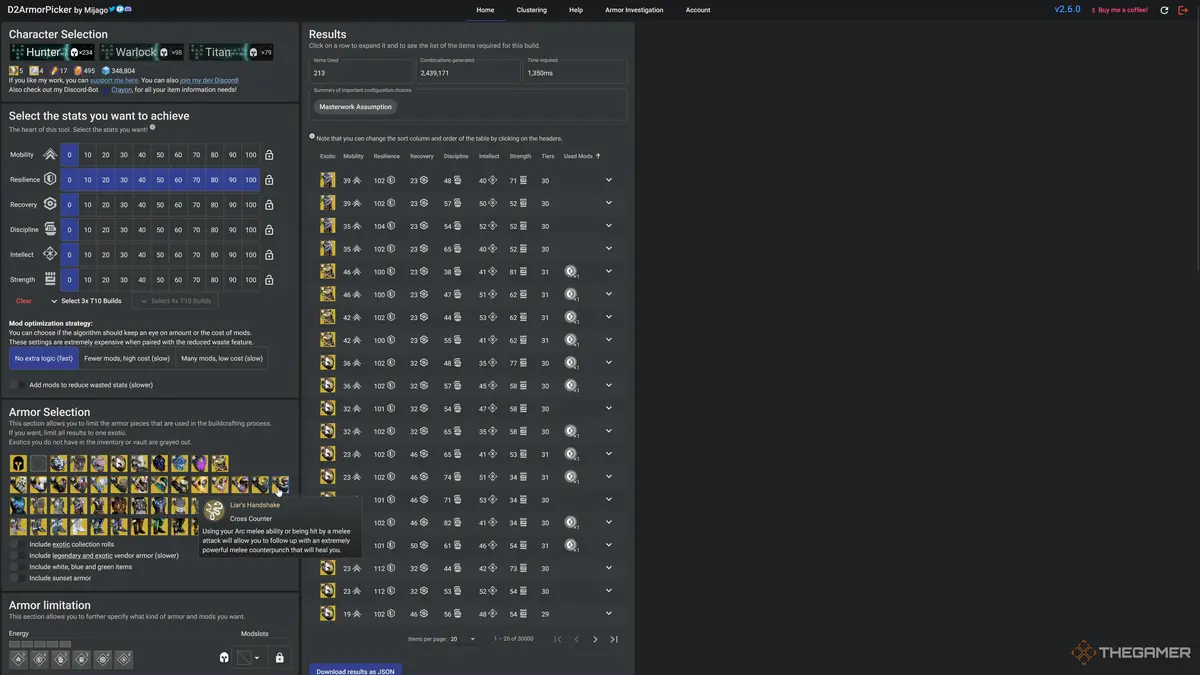Lock the Recovery stat
This screenshot has height=675, width=1200.
click(x=269, y=205)
